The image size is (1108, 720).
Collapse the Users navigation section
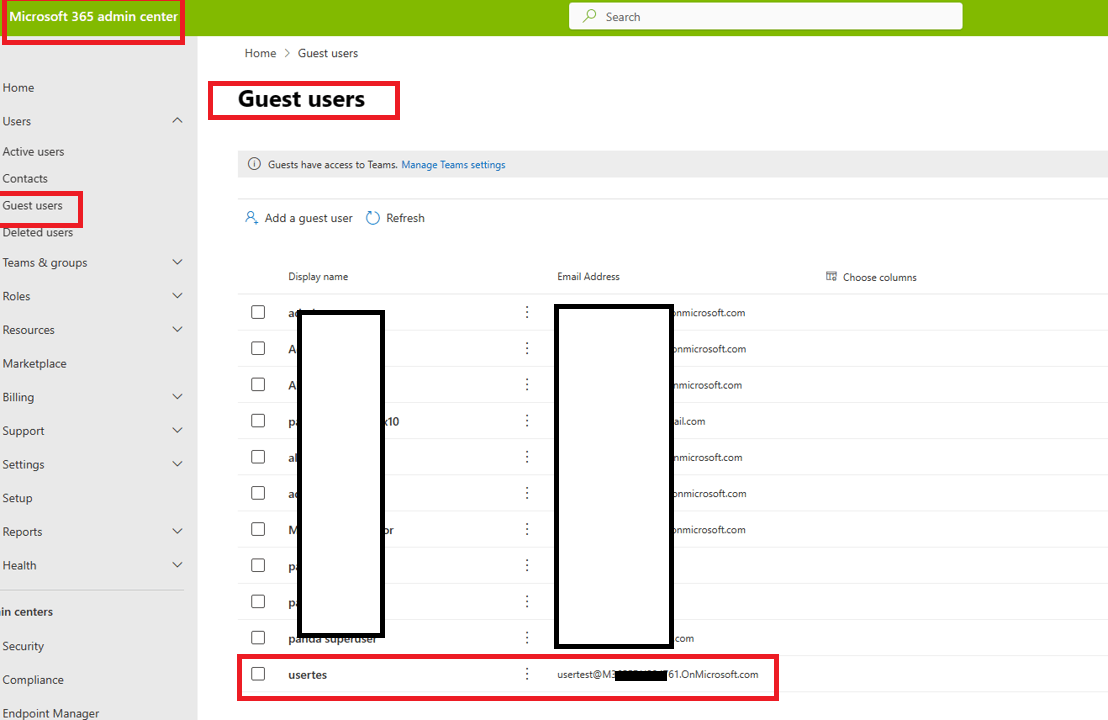177,121
